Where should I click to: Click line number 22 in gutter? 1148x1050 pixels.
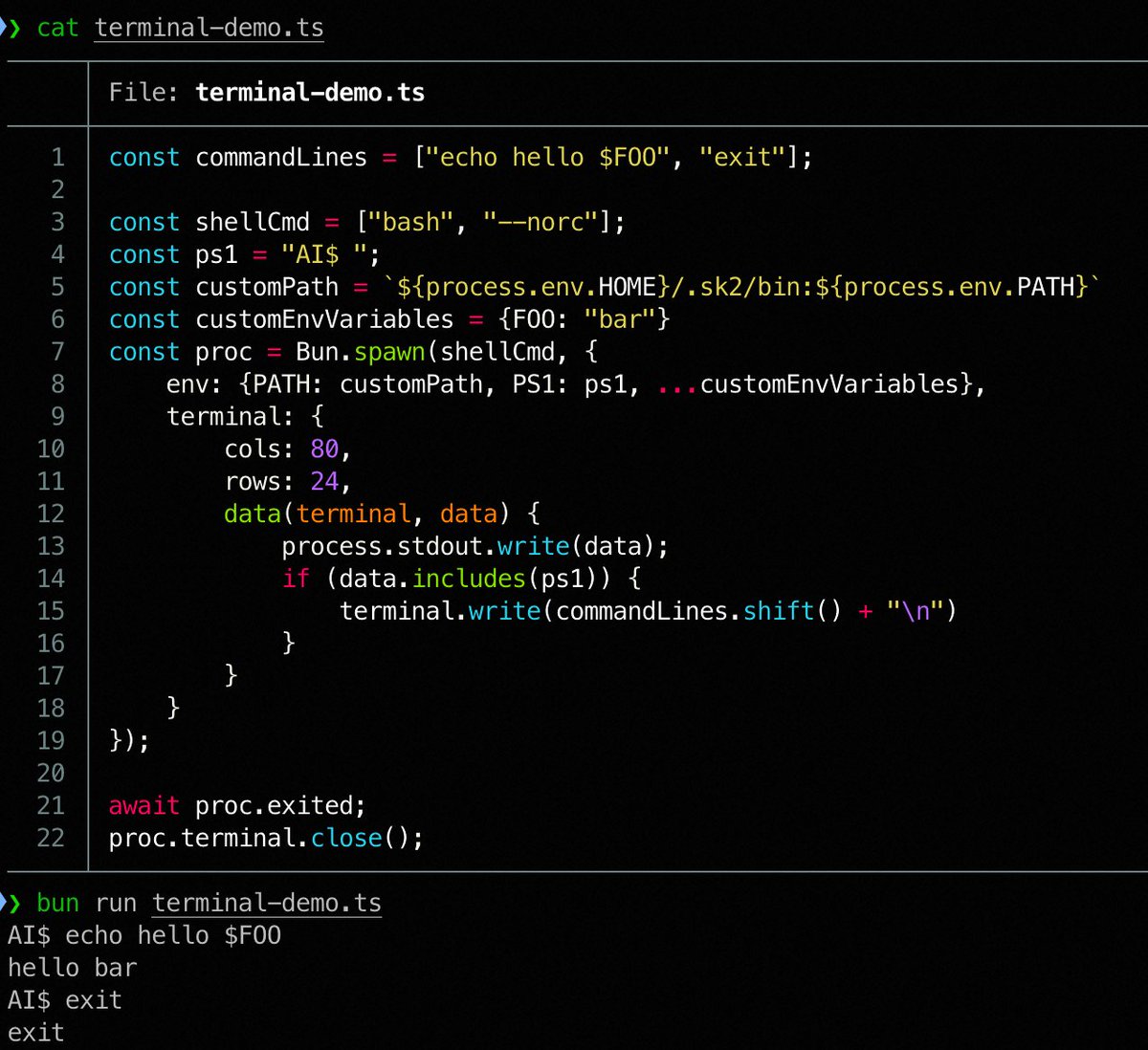[51, 838]
